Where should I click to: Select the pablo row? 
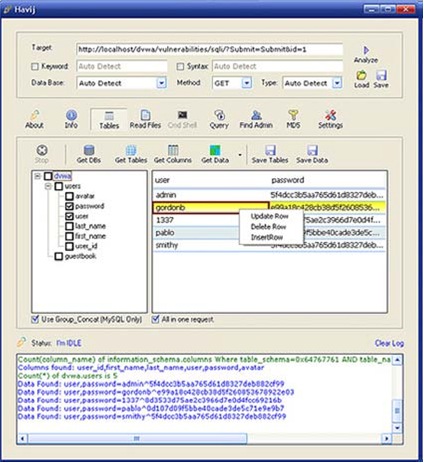[269, 233]
